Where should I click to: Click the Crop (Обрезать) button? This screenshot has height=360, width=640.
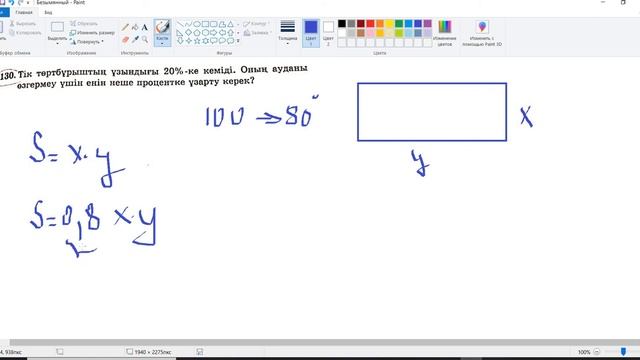84,24
